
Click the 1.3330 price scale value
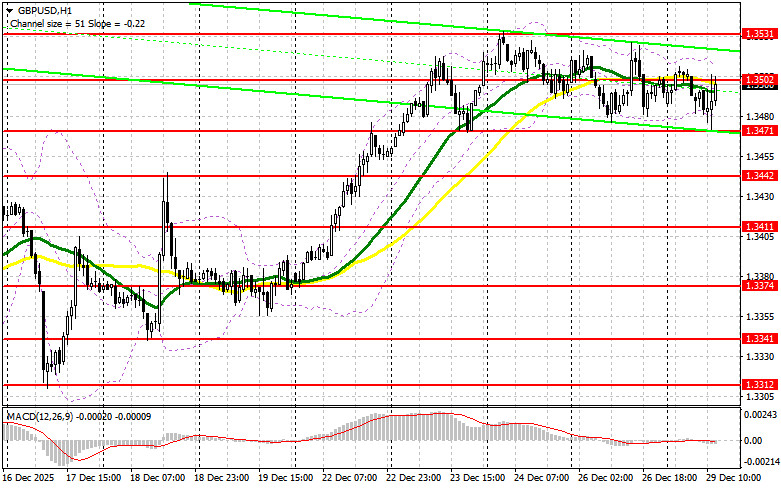[760, 357]
